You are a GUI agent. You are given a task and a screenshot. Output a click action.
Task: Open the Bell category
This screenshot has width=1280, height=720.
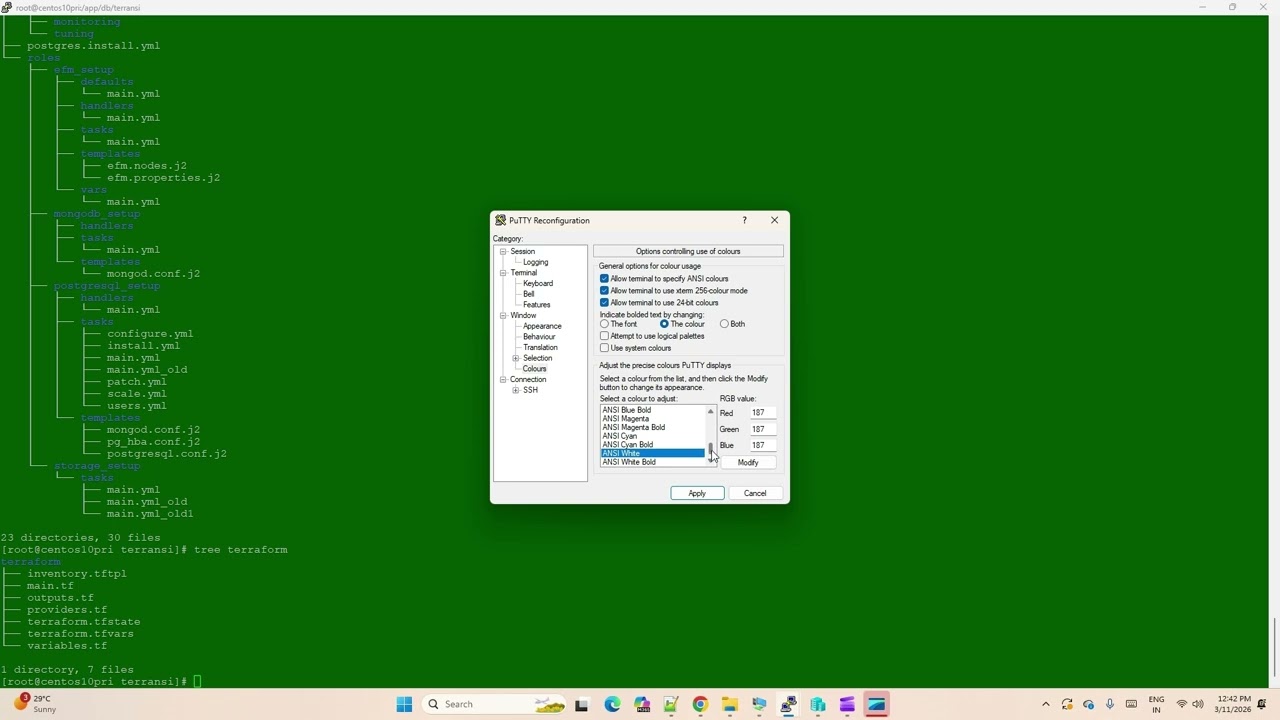point(529,294)
